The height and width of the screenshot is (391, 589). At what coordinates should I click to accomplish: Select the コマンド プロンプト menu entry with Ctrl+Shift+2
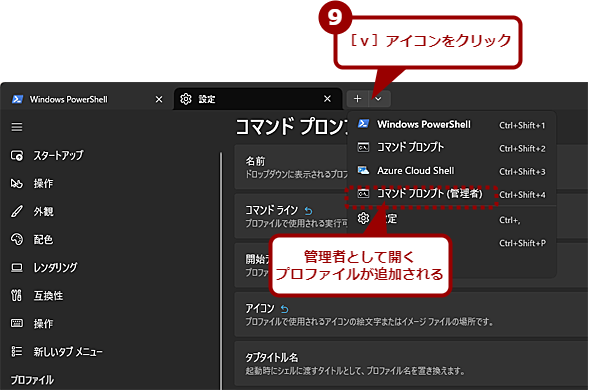[x=452, y=148]
